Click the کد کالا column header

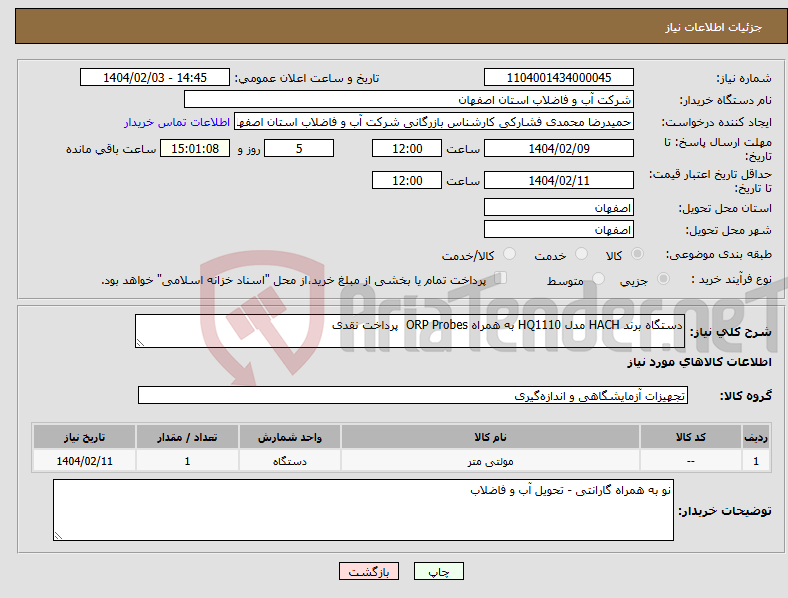691,437
